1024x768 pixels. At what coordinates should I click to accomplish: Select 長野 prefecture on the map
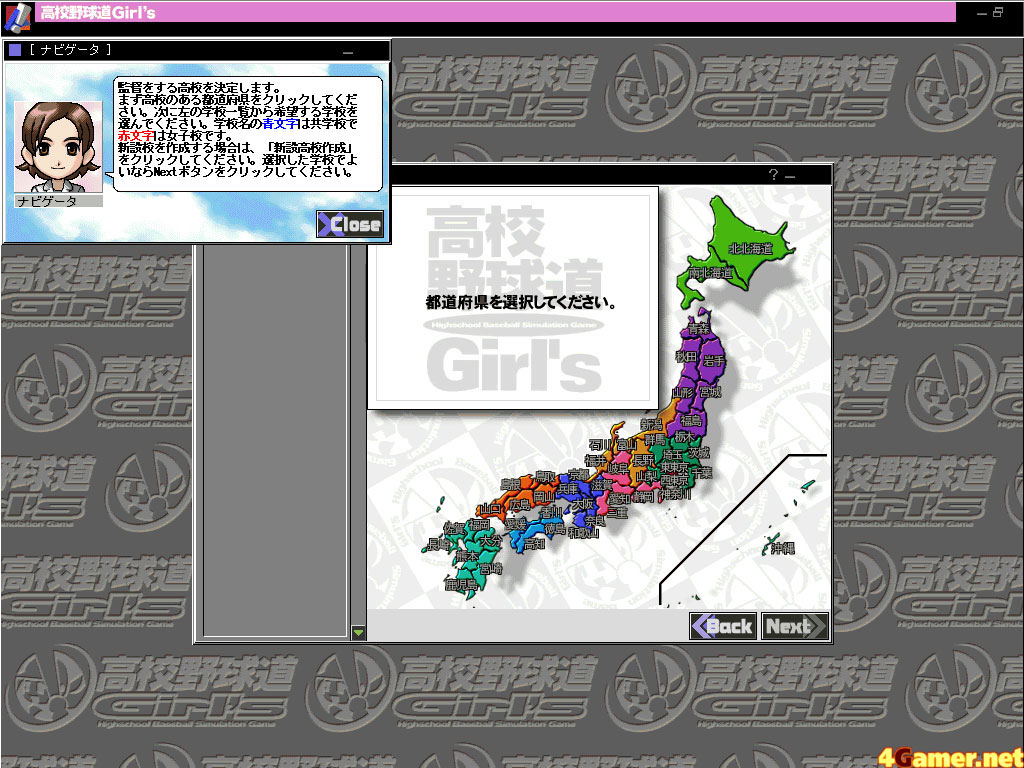[x=643, y=460]
